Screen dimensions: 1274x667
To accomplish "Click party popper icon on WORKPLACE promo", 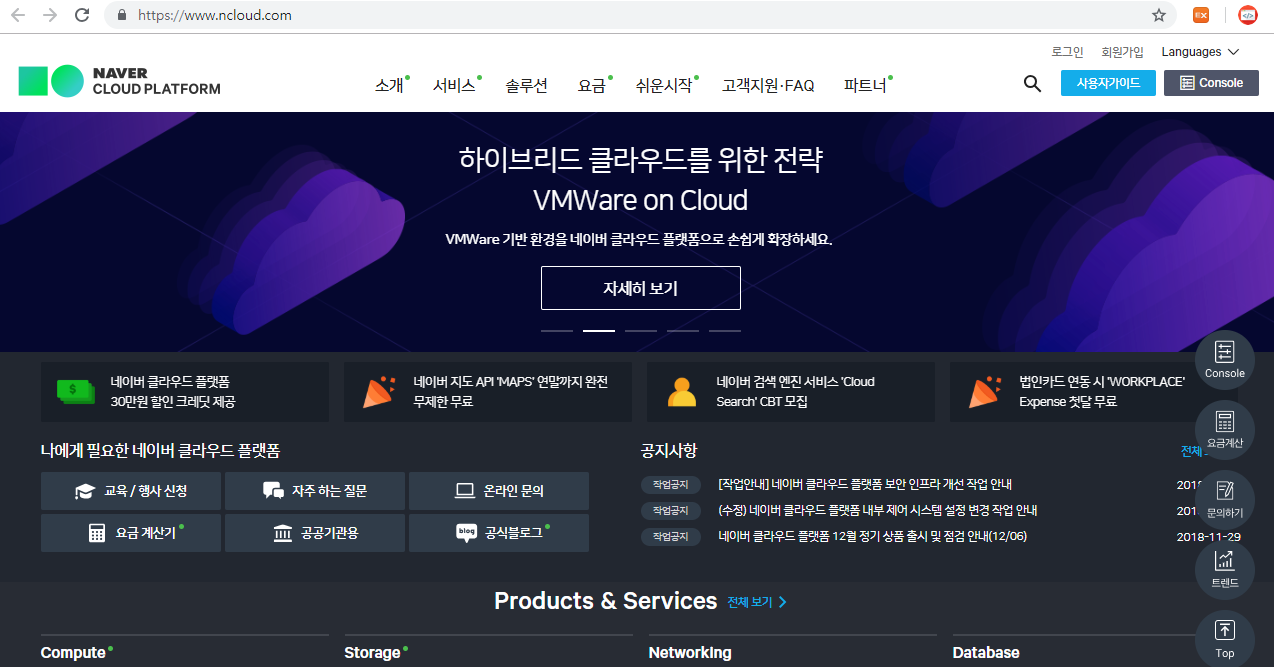I will point(985,391).
